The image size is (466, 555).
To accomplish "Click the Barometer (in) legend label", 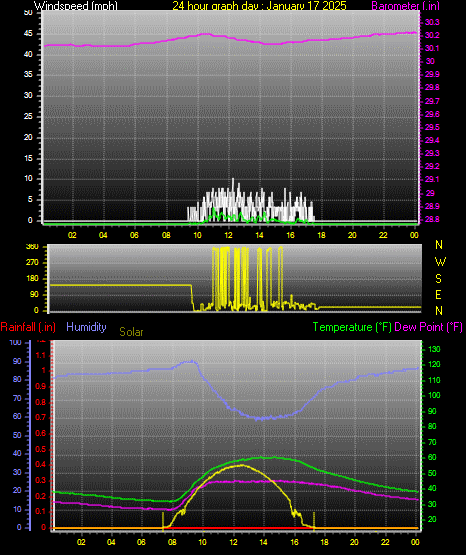I will (x=405, y=6).
